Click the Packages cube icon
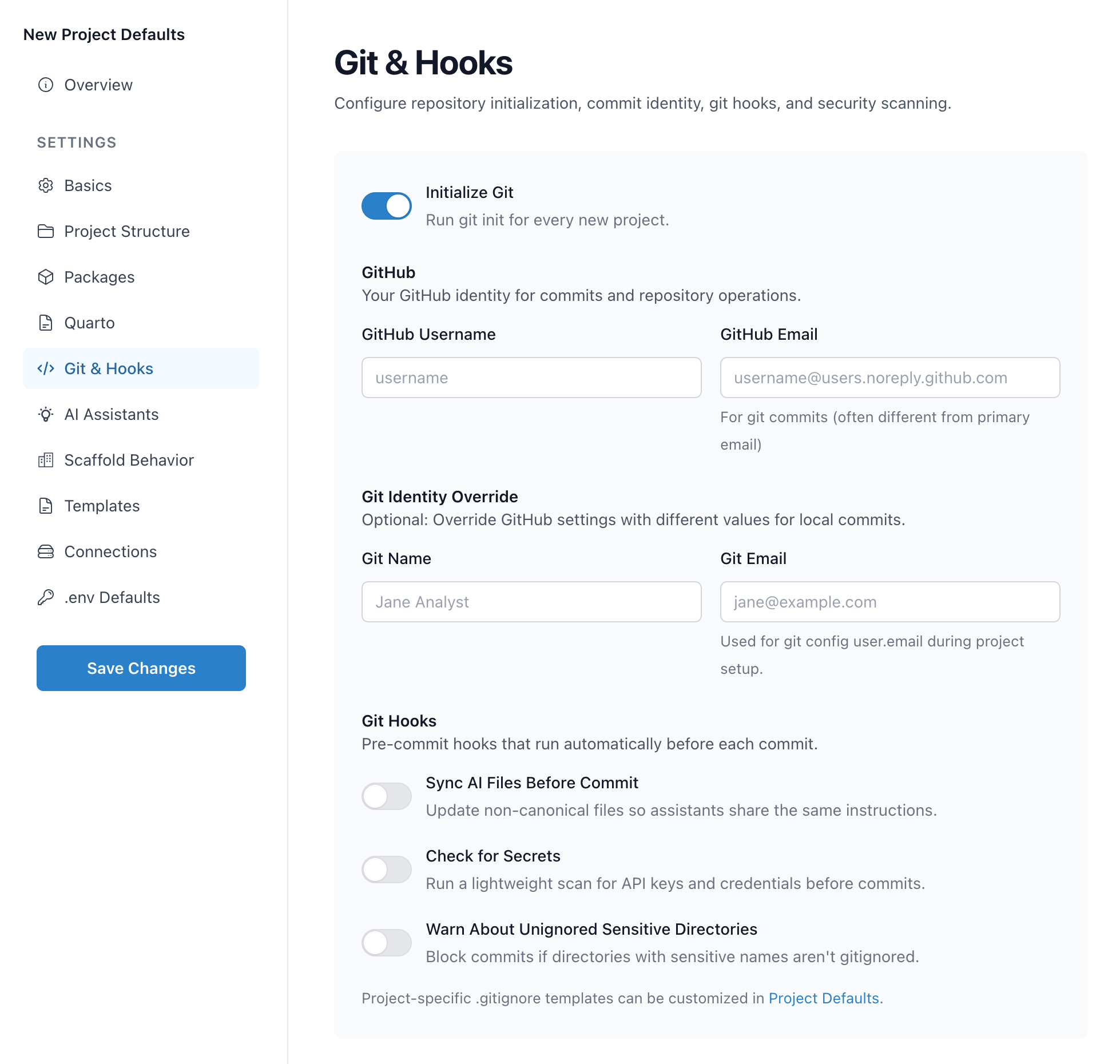1120x1064 pixels. click(x=46, y=277)
